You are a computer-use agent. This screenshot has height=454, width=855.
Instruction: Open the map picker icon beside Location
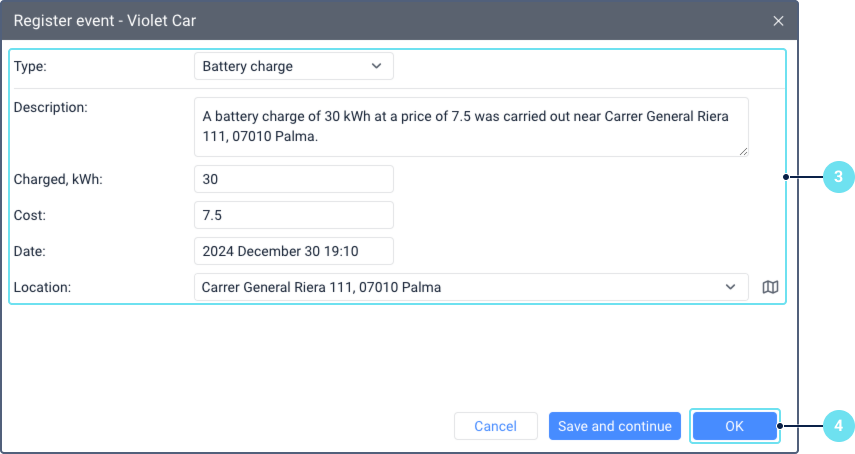pos(770,288)
